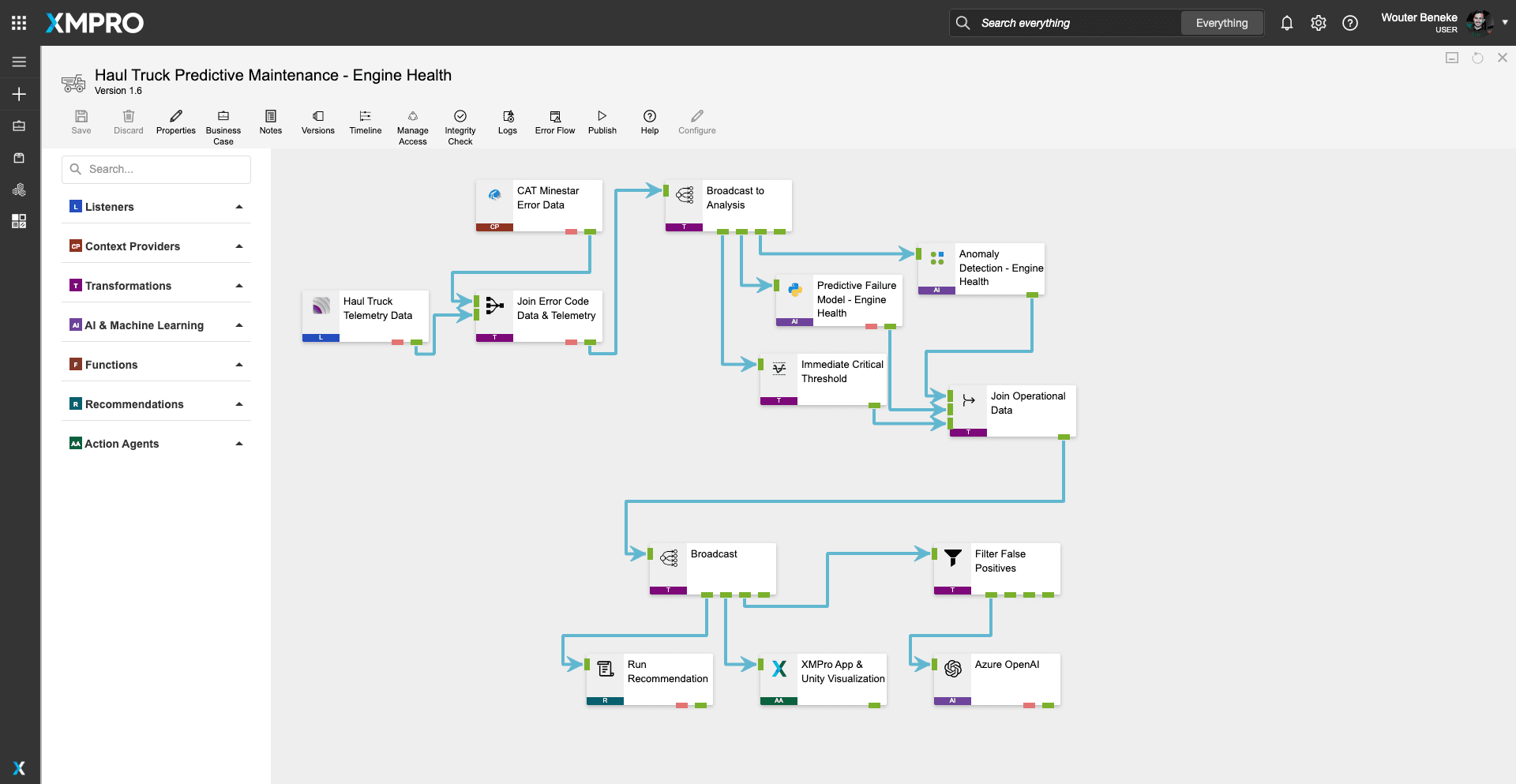Publish the data stream

point(602,117)
